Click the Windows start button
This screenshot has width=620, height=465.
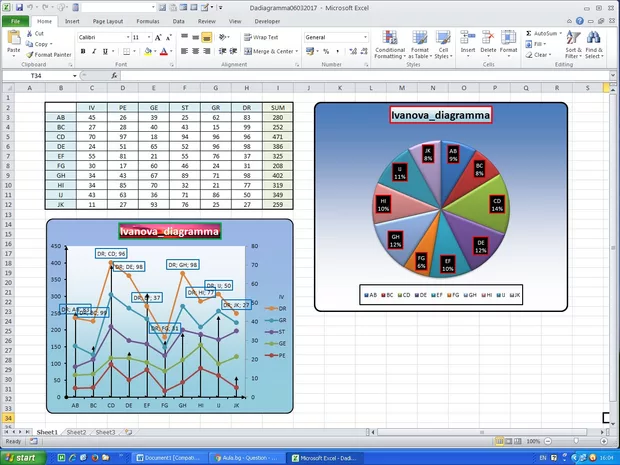click(x=23, y=458)
